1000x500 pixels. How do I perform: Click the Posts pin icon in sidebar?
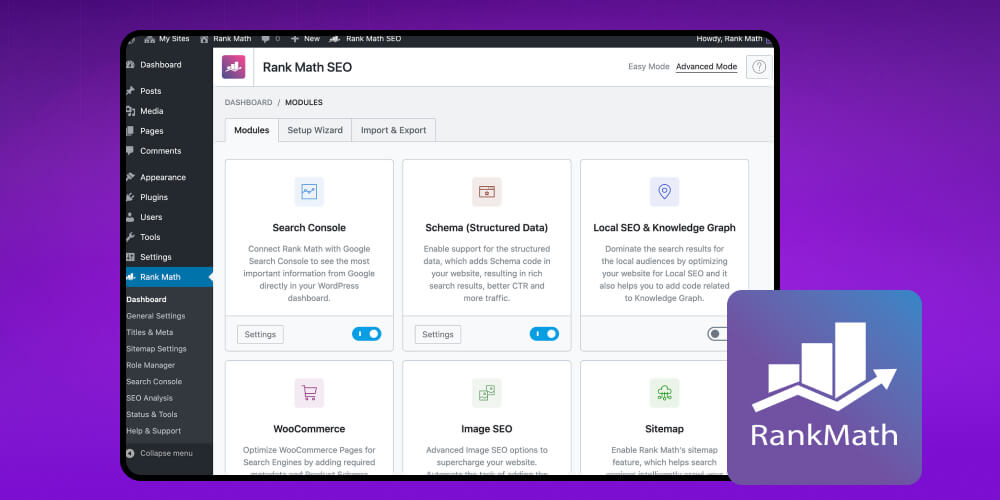pos(130,91)
